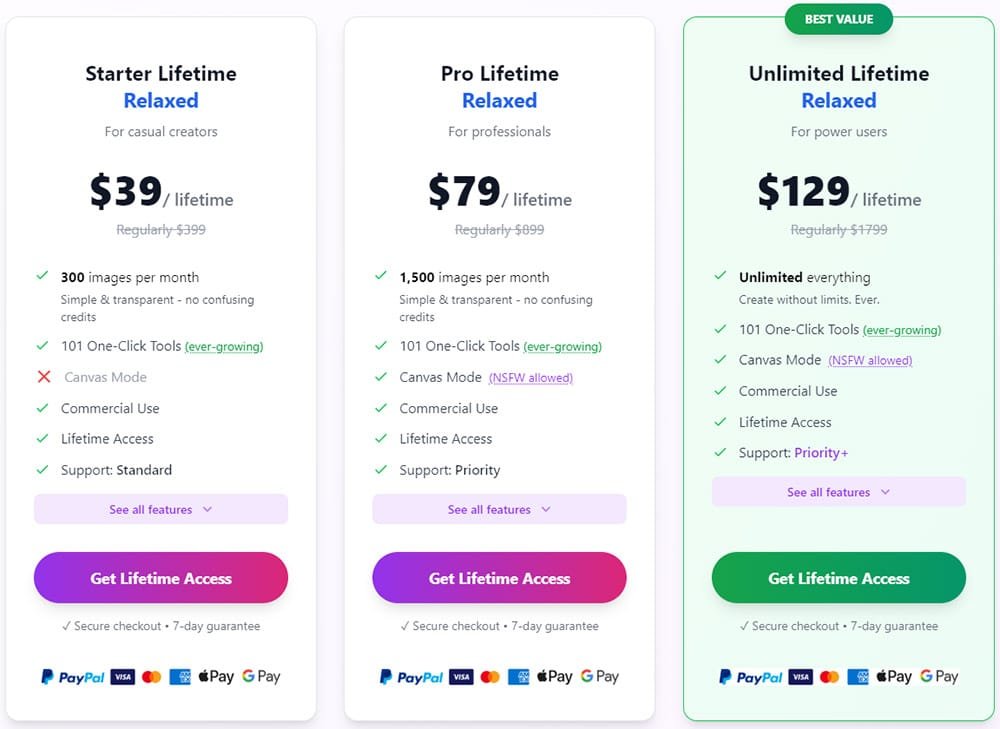This screenshot has width=1000, height=729.
Task: Click the BEST VALUE badge
Action: click(x=839, y=18)
